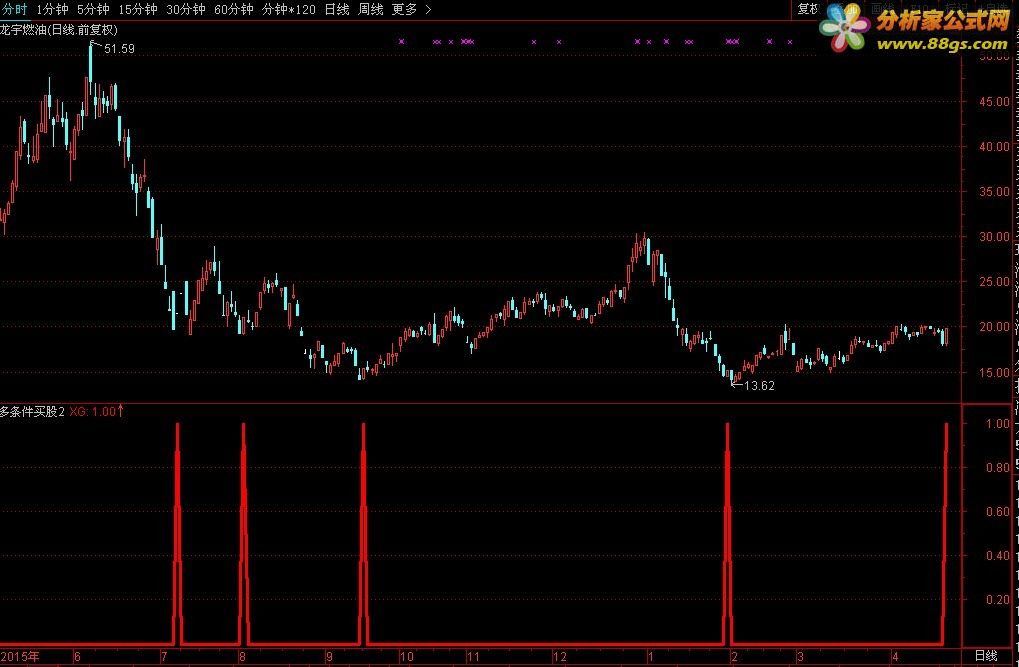Click the > arrow after 更多
The width and height of the screenshot is (1019, 667).
[428, 9]
